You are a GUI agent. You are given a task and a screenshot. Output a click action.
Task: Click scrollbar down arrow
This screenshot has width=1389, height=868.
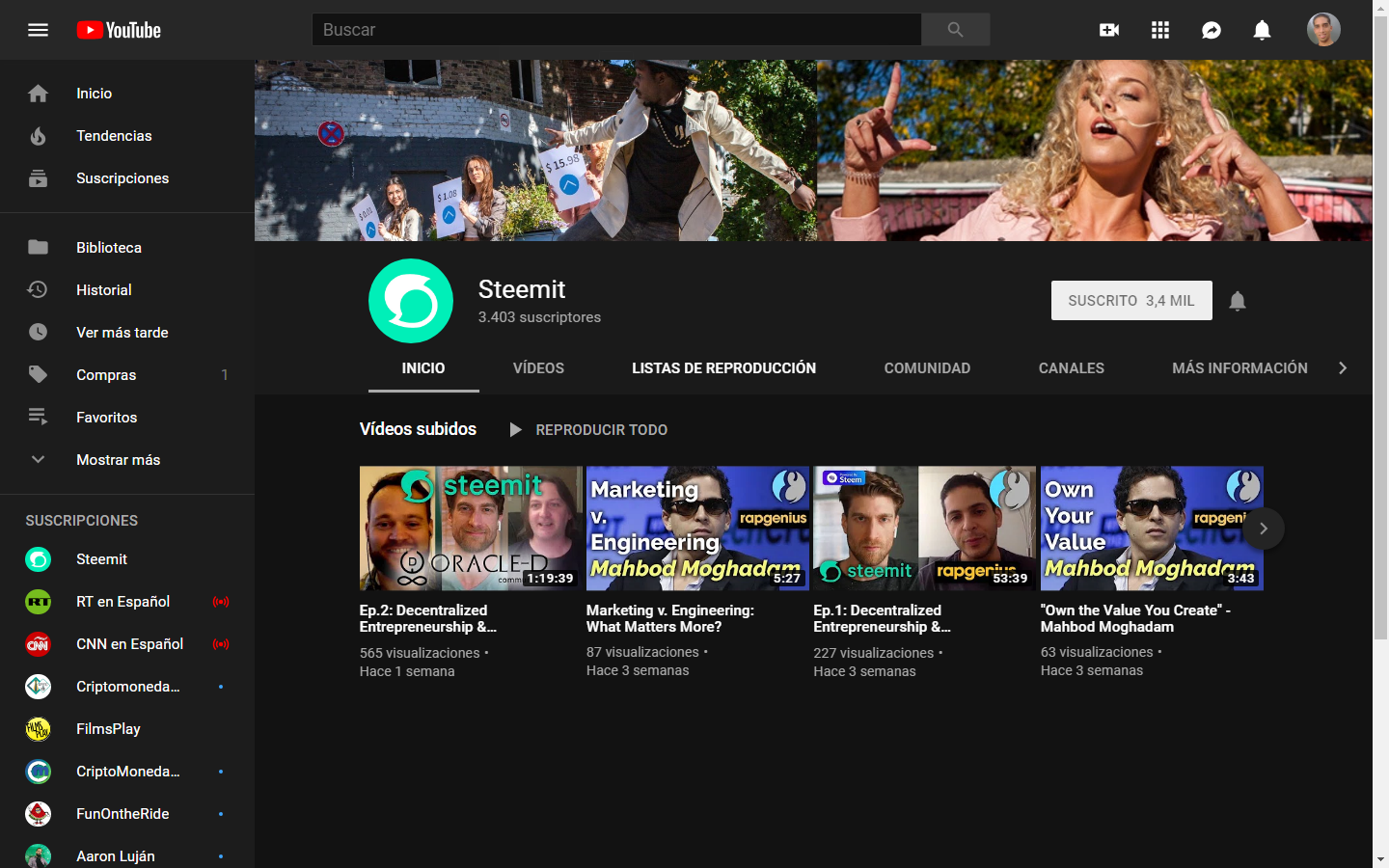coord(1380,859)
